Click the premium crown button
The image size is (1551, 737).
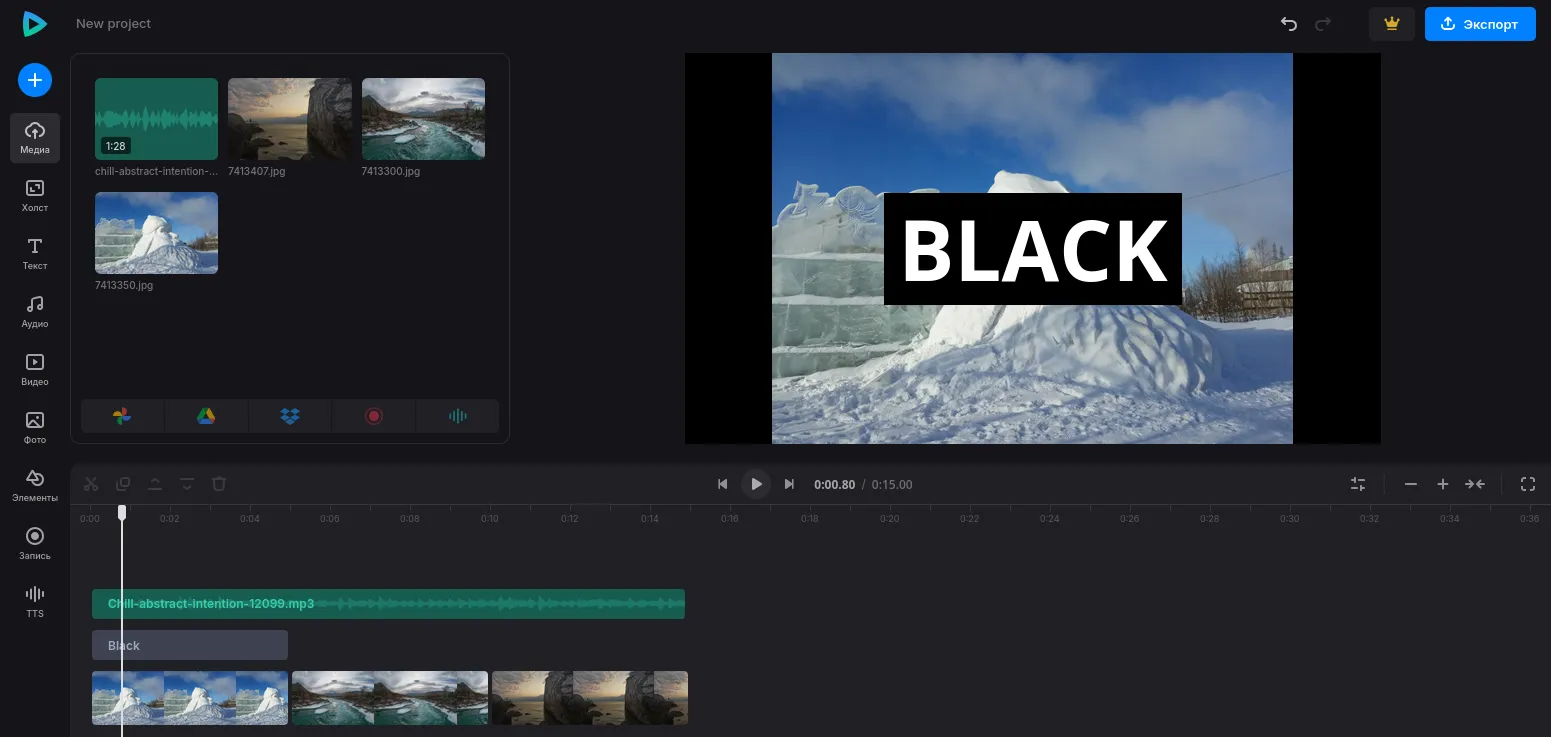pos(1391,24)
